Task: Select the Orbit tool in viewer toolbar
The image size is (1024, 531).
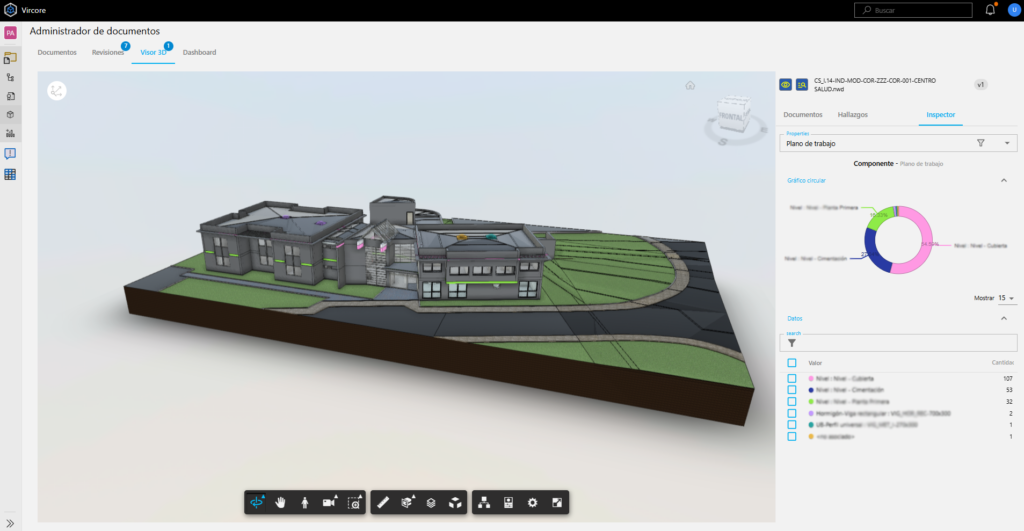Action: (x=257, y=503)
